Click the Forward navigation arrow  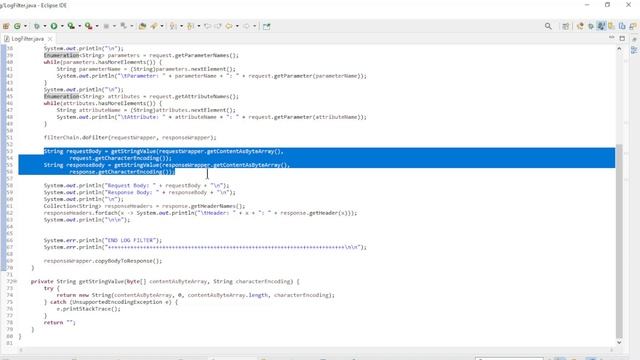click(x=247, y=26)
